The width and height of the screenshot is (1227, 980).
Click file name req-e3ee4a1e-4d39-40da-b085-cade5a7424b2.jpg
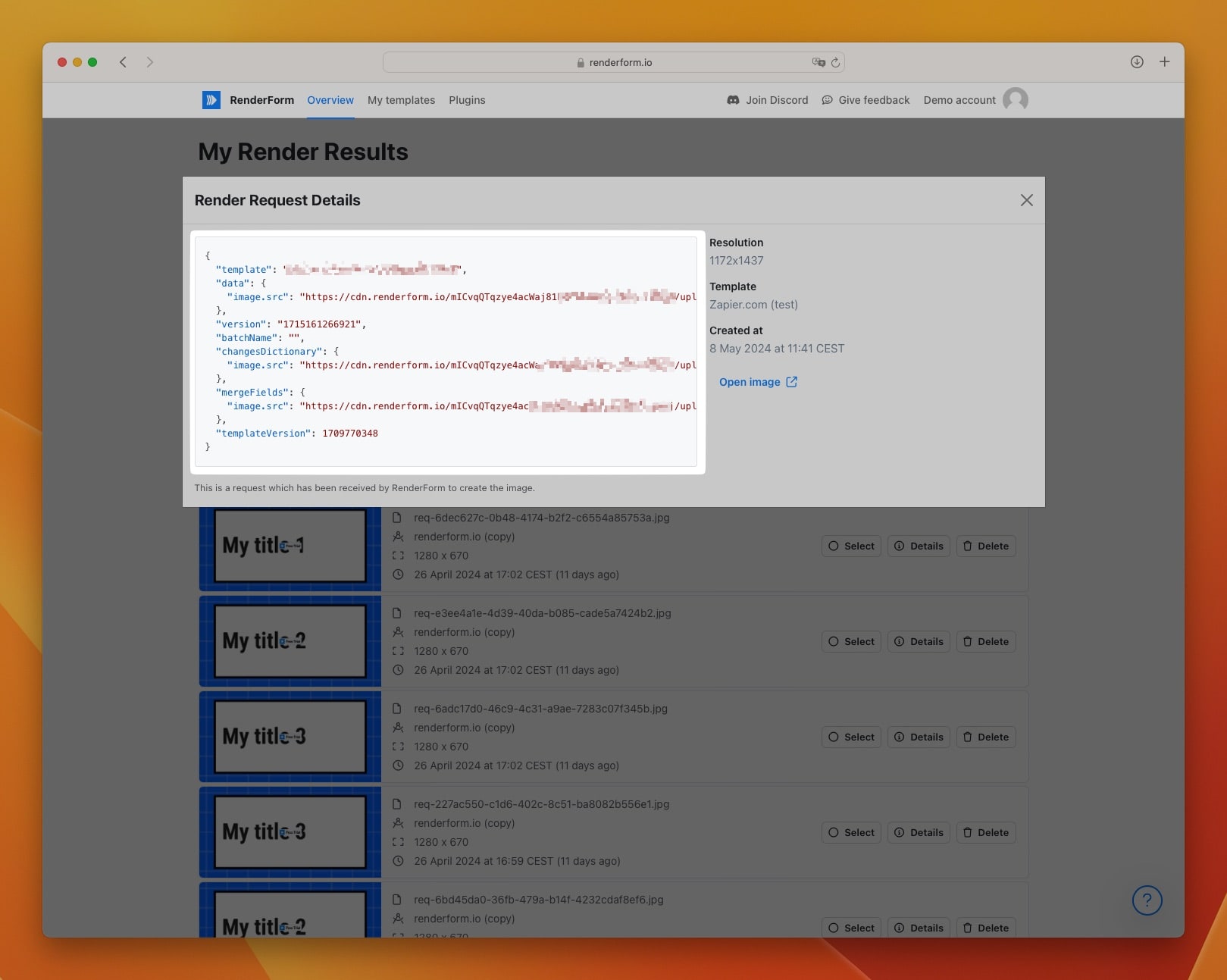pos(543,613)
